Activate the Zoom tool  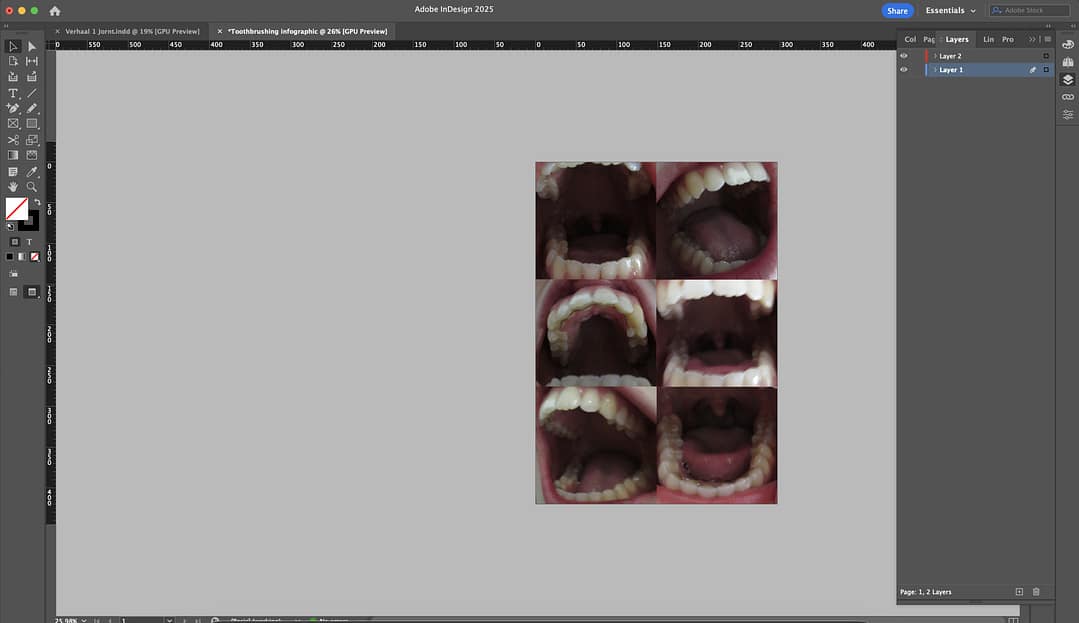point(32,187)
